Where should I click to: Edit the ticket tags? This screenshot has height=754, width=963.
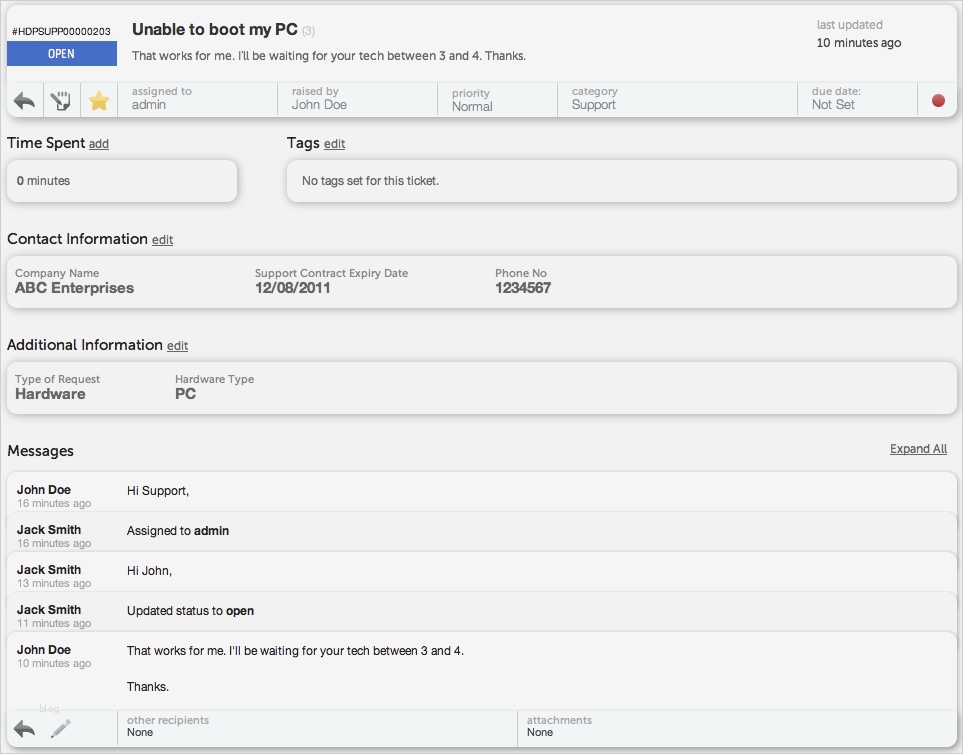[334, 144]
